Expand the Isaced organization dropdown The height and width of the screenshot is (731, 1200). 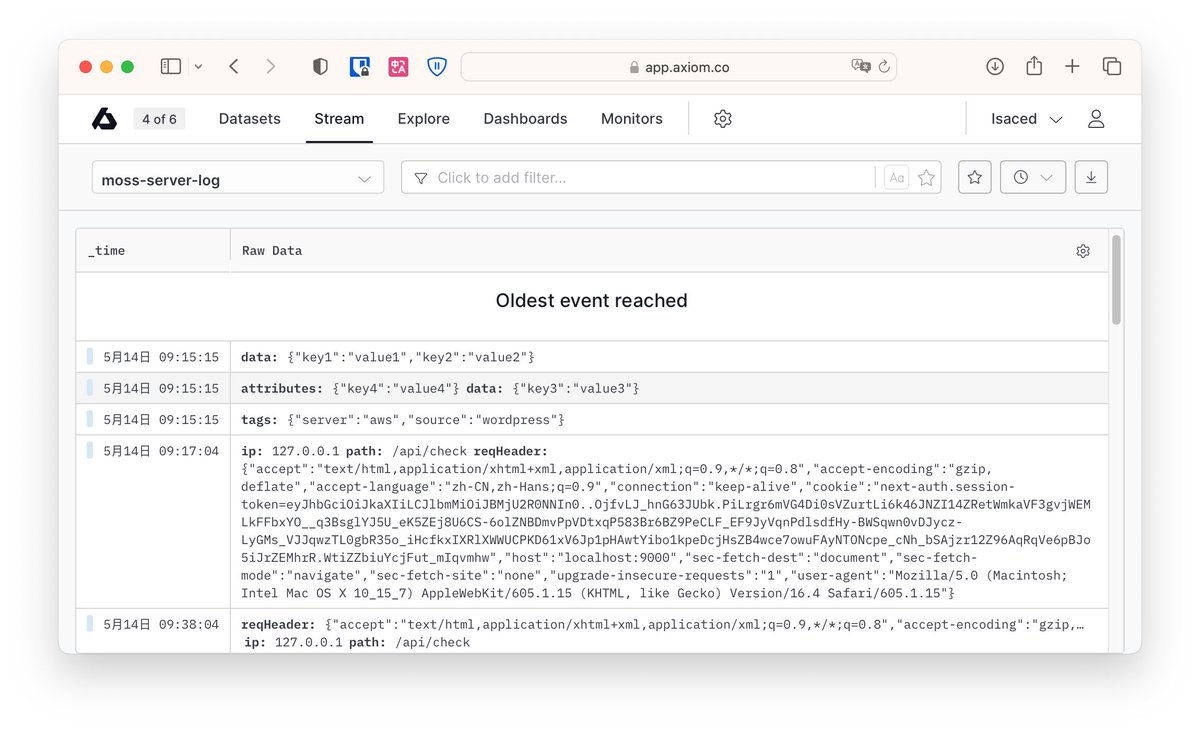click(x=1026, y=119)
